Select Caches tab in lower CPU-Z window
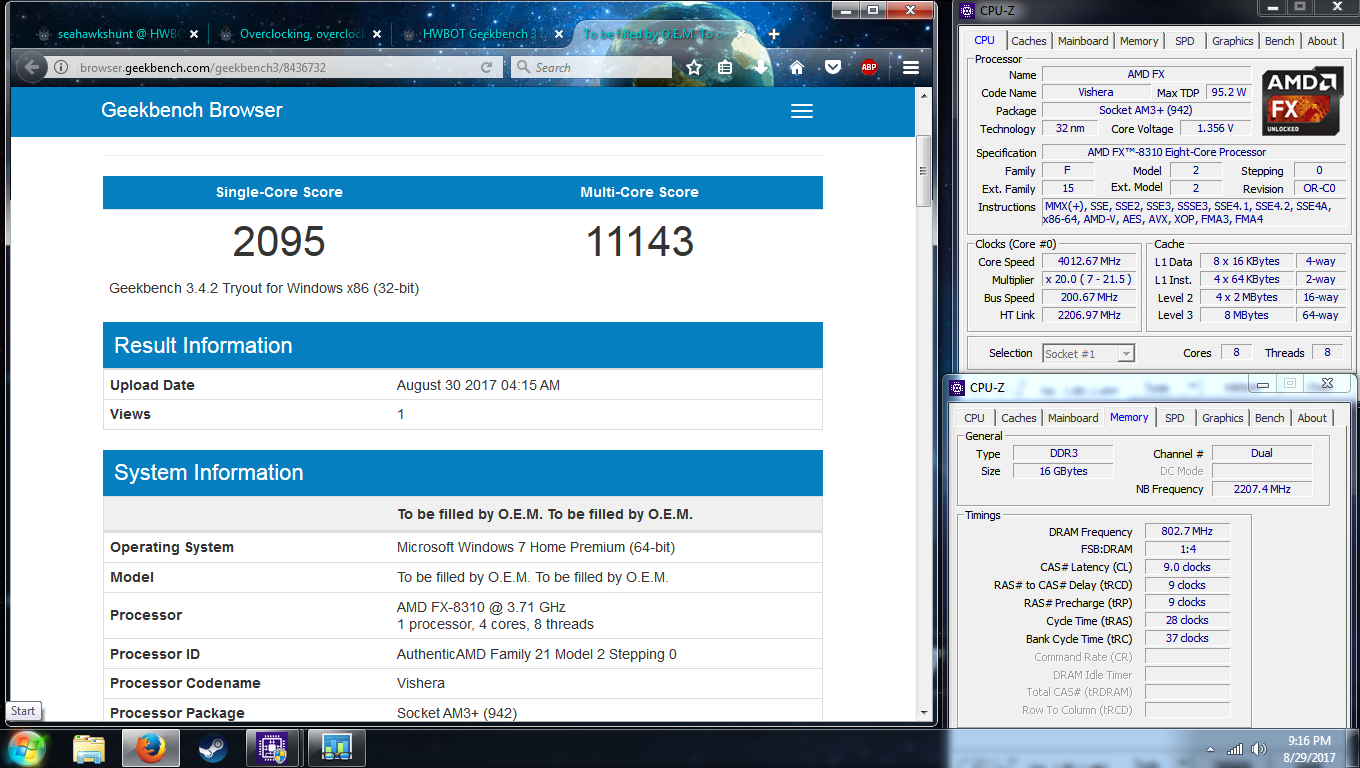The height and width of the screenshot is (768, 1360). click(x=1018, y=418)
